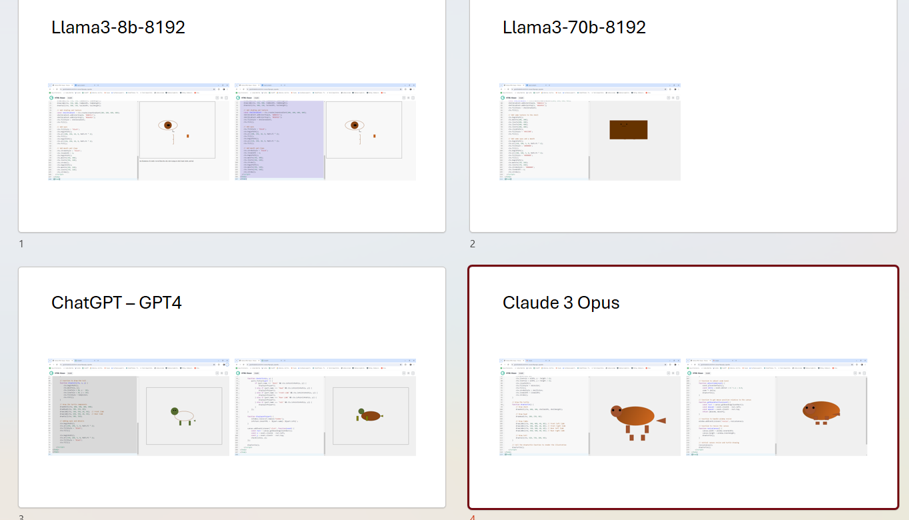Image resolution: width=909 pixels, height=520 pixels.
Task: Click Claude screenshot of capybara with long legs
Action: pyautogui.click(x=590, y=407)
